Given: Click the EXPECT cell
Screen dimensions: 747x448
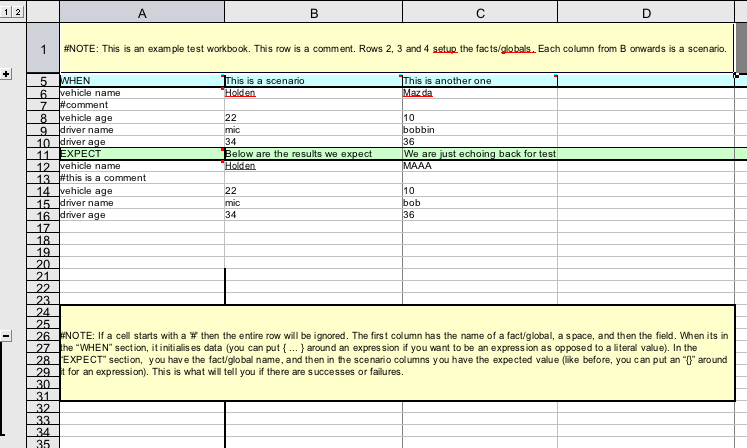Looking at the screenshot, I should click(x=142, y=154).
